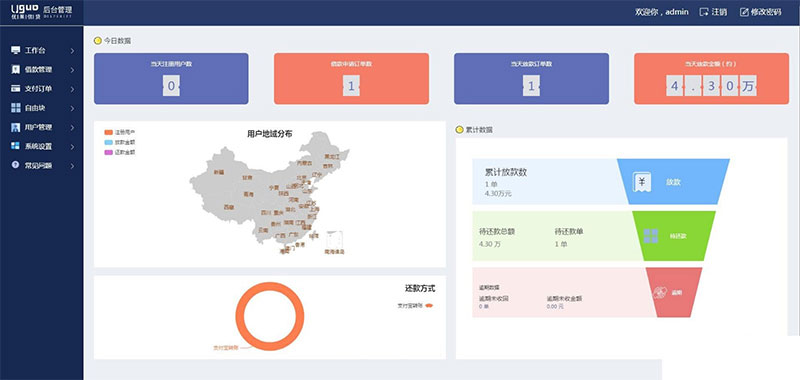Toggle the purple 还款金额 map legend

point(120,152)
